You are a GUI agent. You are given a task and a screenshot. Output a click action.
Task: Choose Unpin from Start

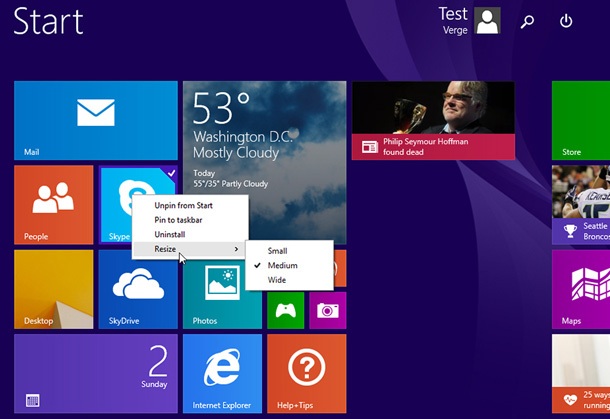183,205
